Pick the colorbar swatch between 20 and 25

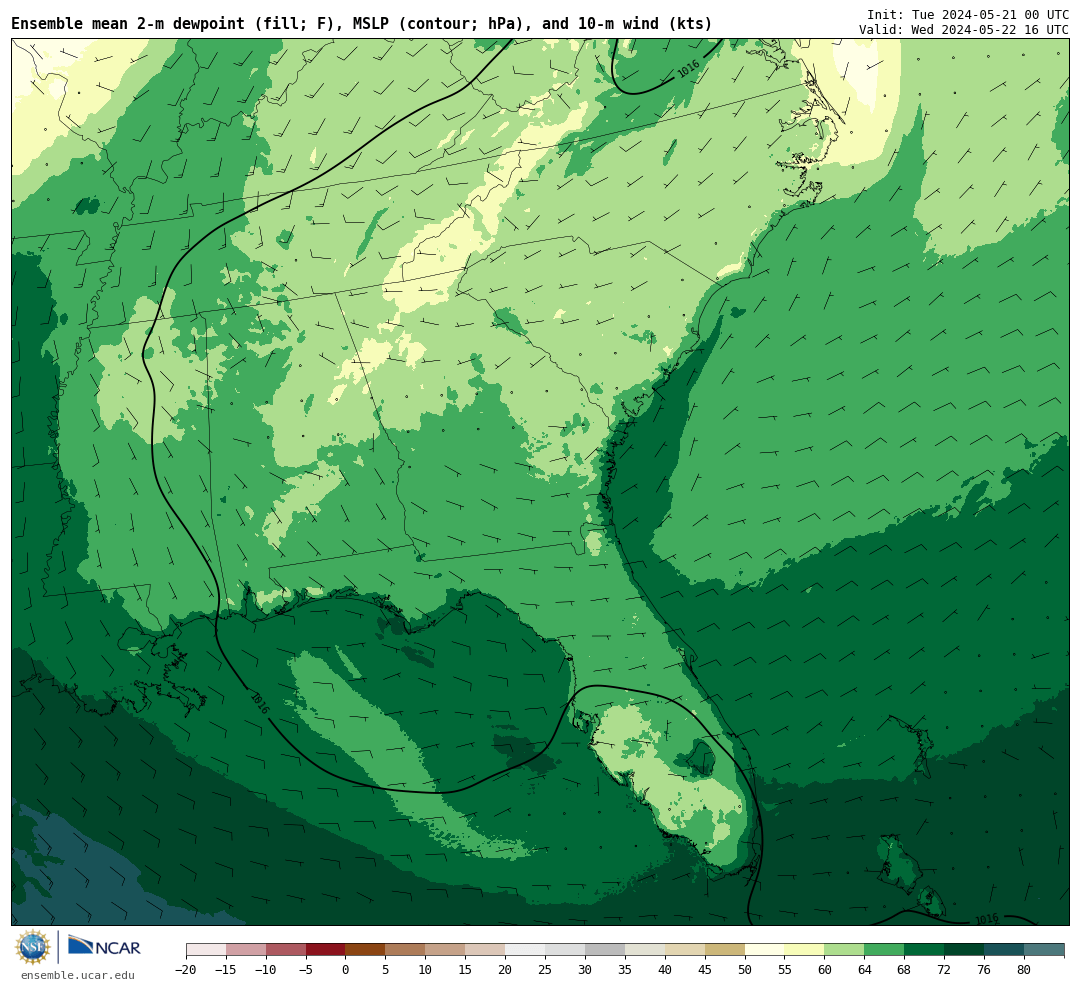[526, 950]
